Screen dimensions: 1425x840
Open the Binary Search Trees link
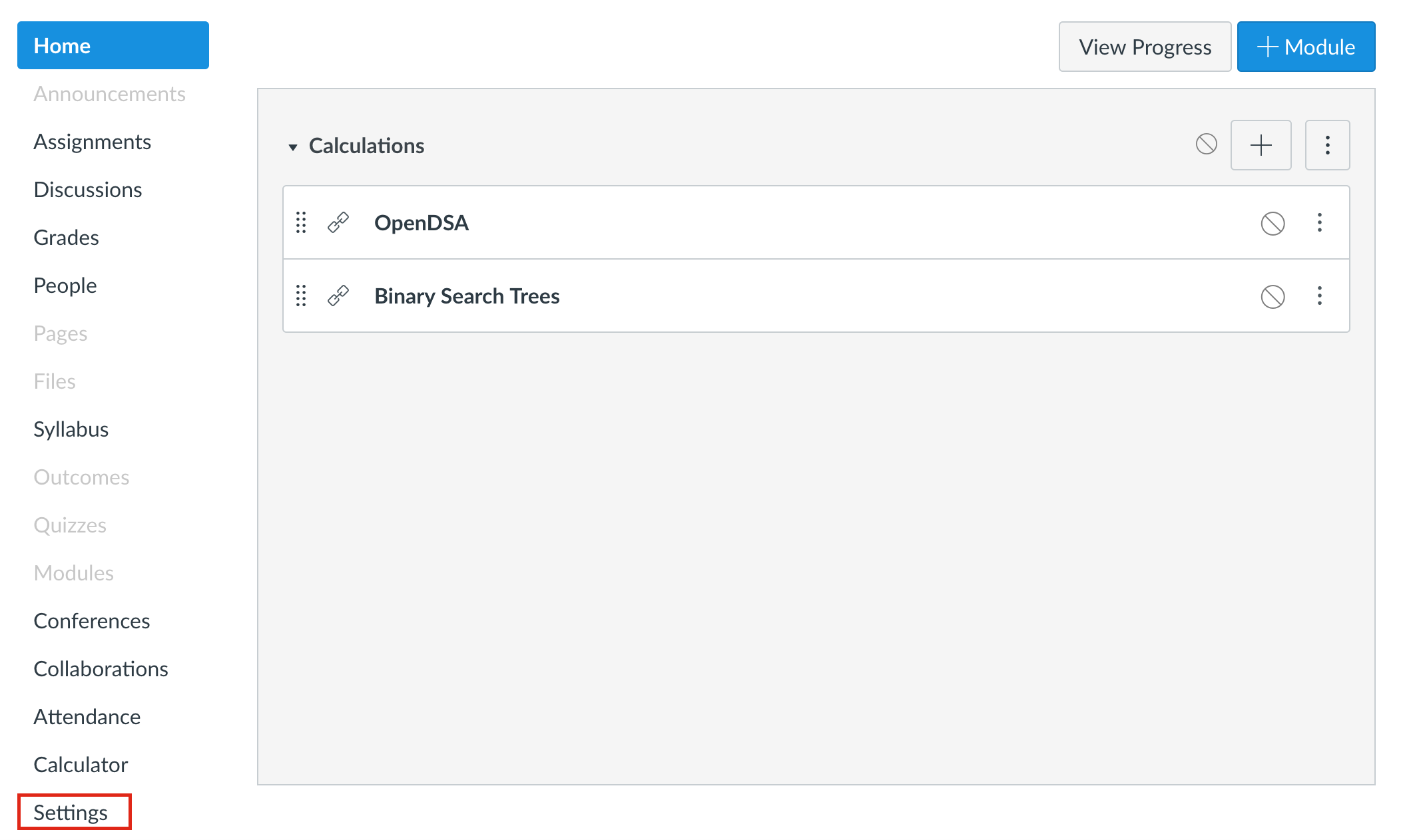pos(467,296)
